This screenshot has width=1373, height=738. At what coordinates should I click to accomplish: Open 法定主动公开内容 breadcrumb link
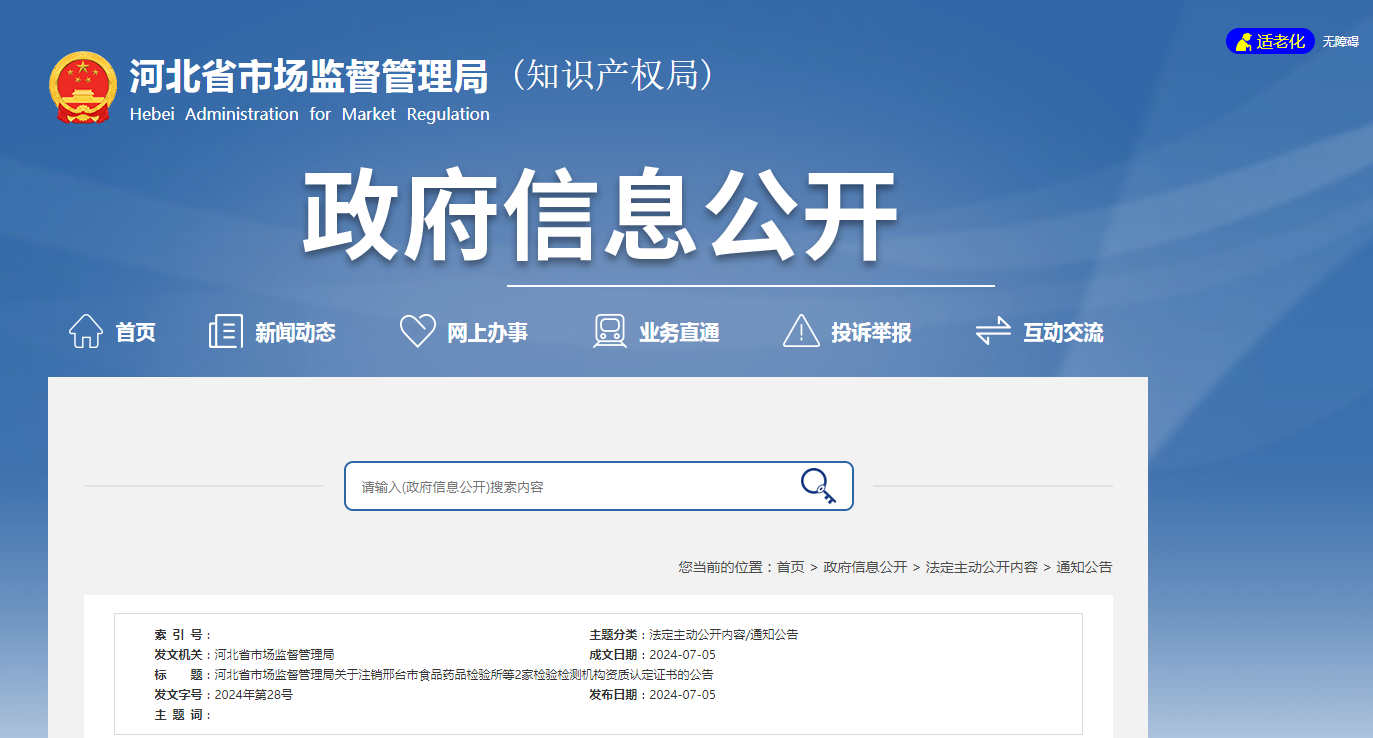click(x=981, y=567)
